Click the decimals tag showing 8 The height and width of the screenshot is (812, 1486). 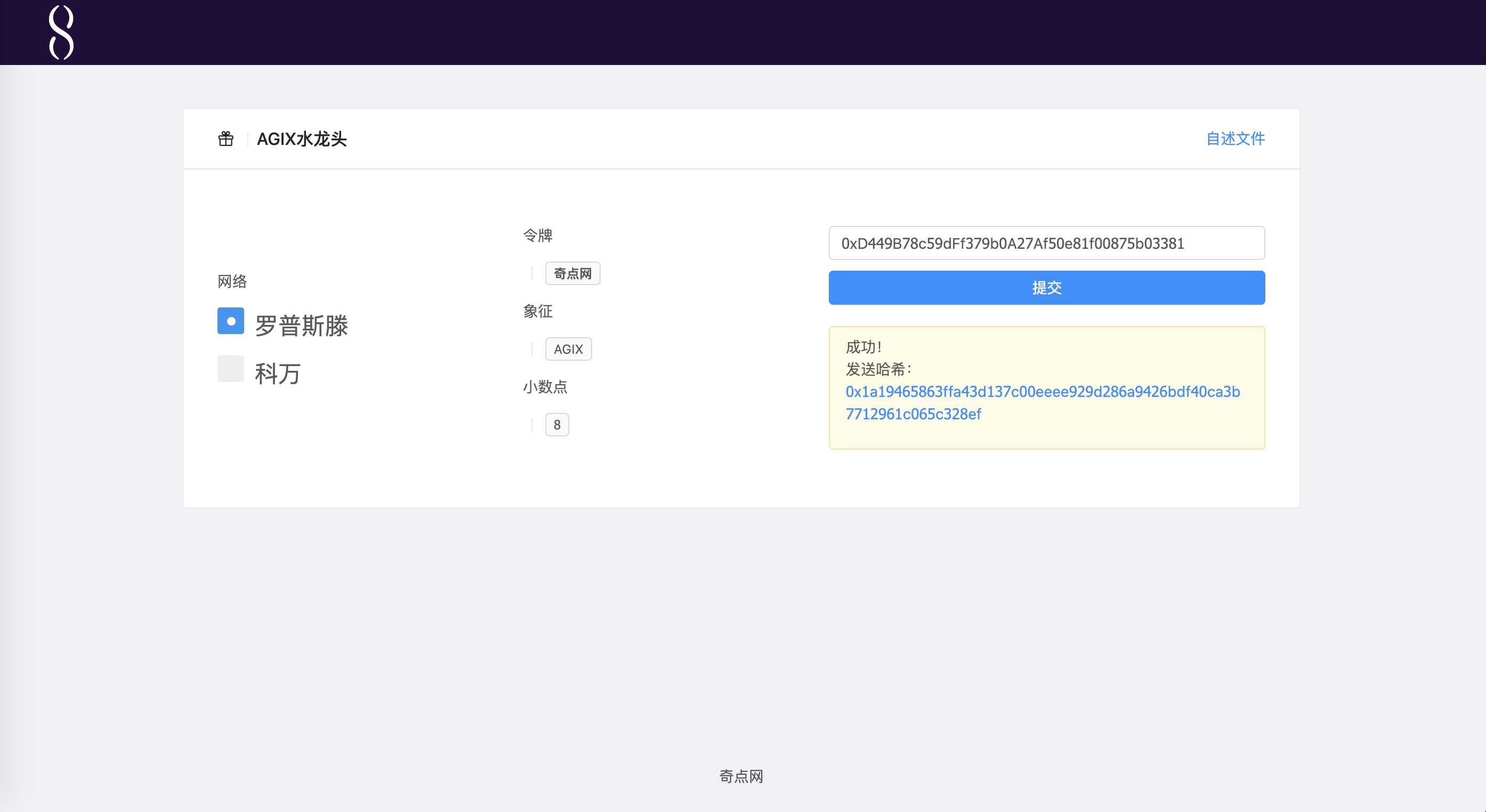pyautogui.click(x=556, y=425)
